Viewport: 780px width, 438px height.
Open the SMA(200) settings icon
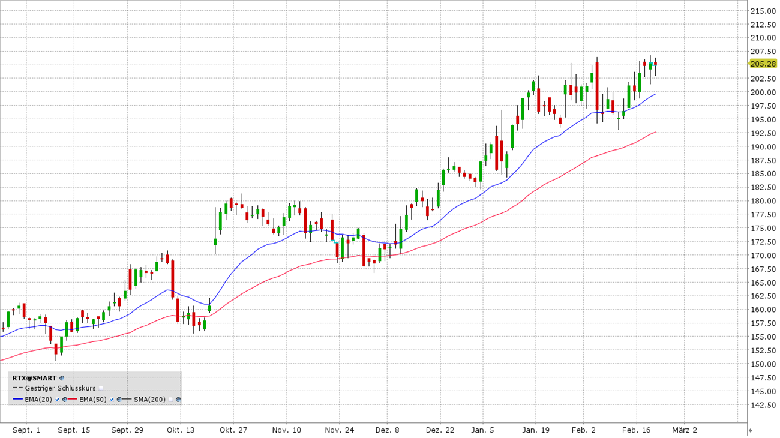178,399
